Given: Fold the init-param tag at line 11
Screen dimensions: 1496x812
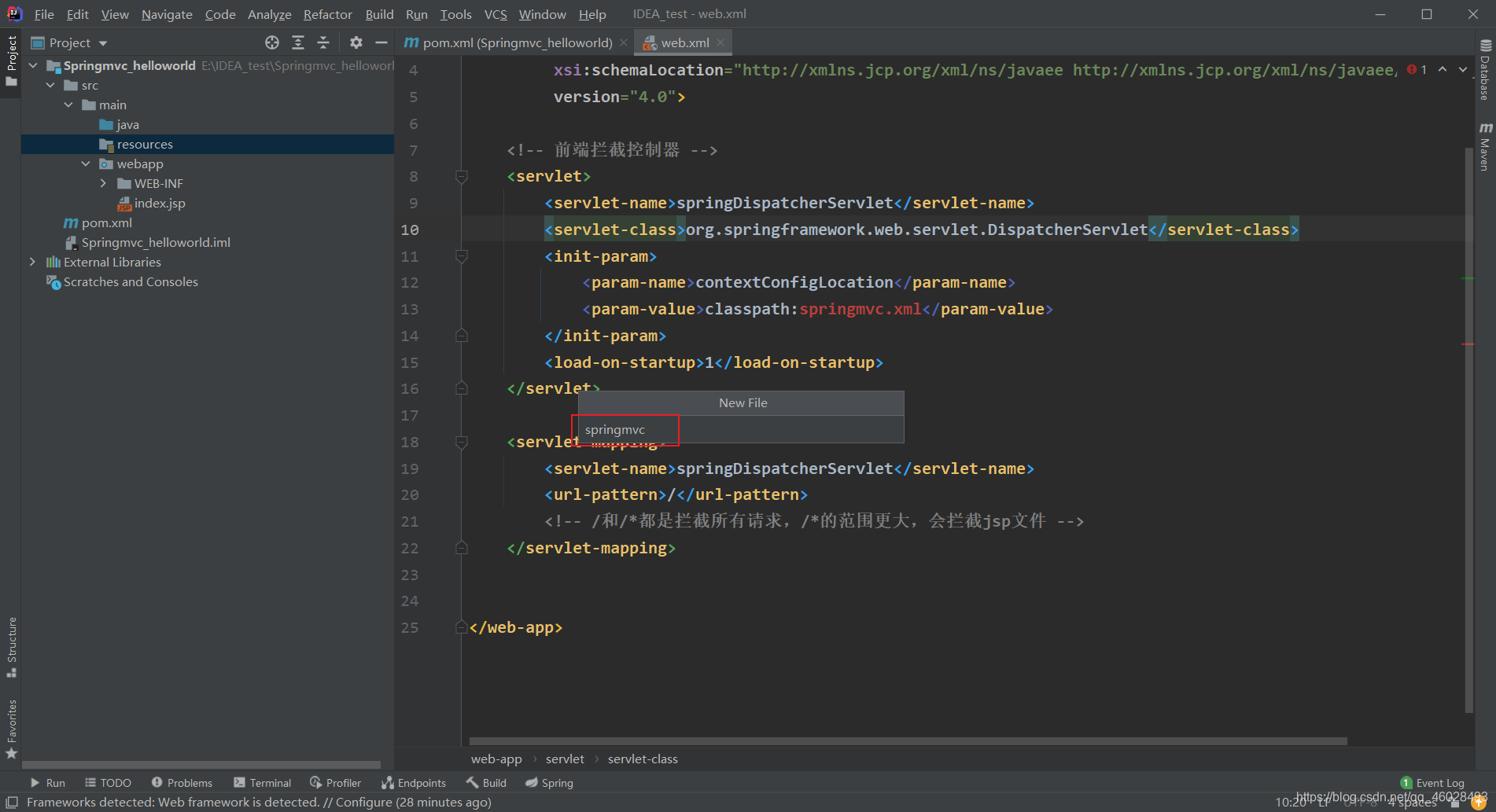Looking at the screenshot, I should click(x=462, y=256).
